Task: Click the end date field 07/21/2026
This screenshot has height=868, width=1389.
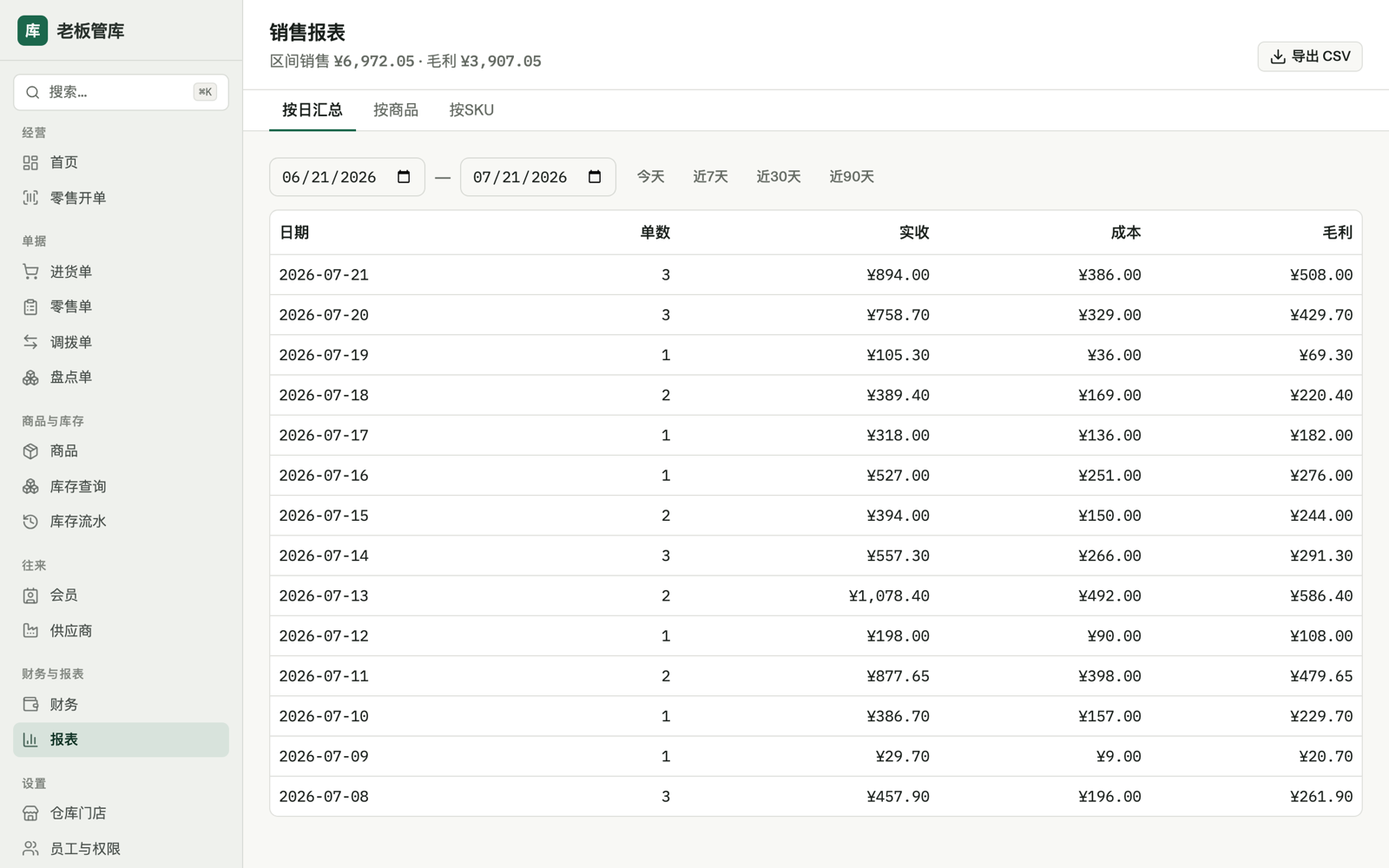Action: [538, 177]
